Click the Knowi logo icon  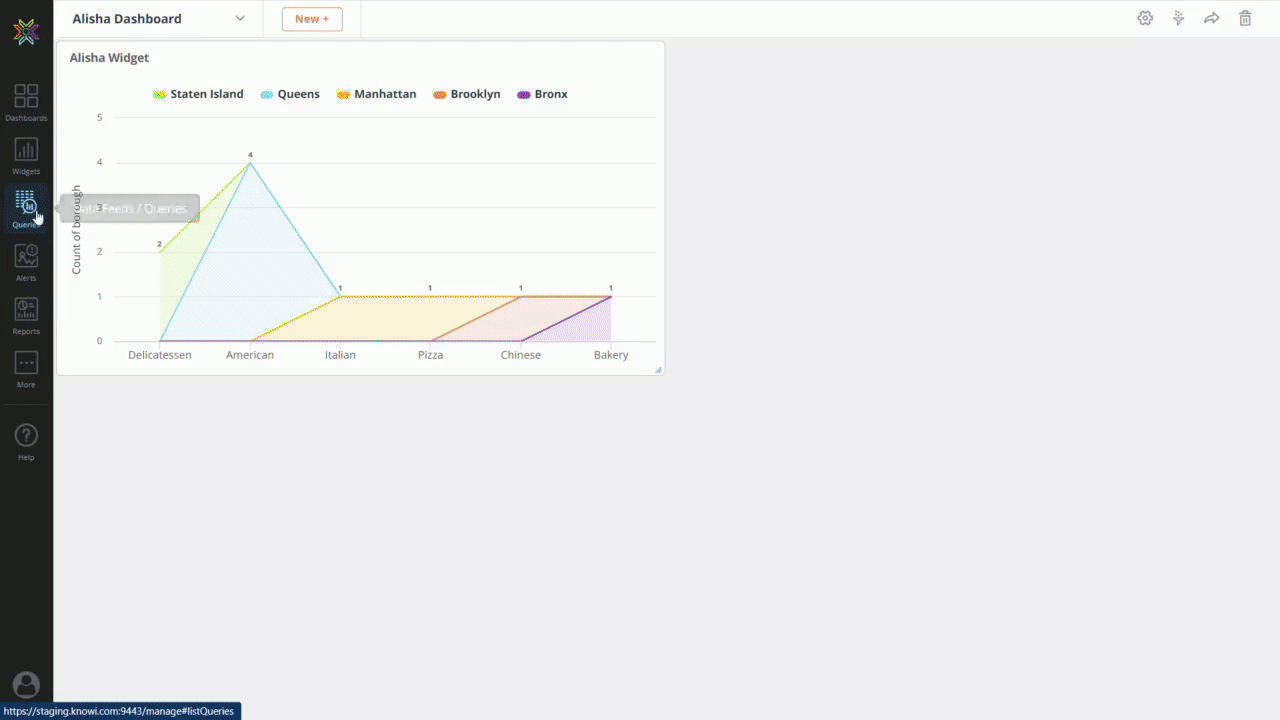coord(26,32)
